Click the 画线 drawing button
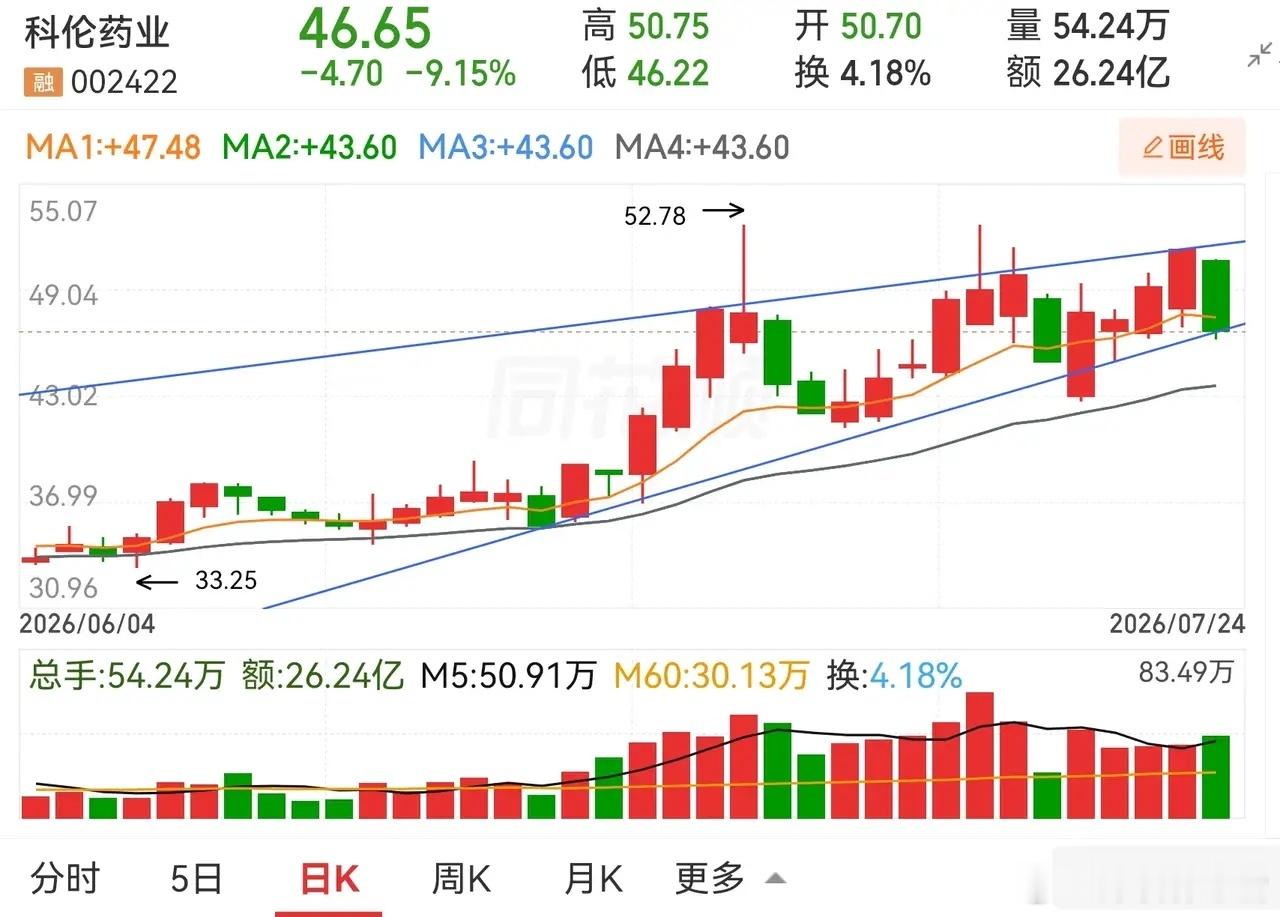This screenshot has height=917, width=1280. tap(1182, 149)
